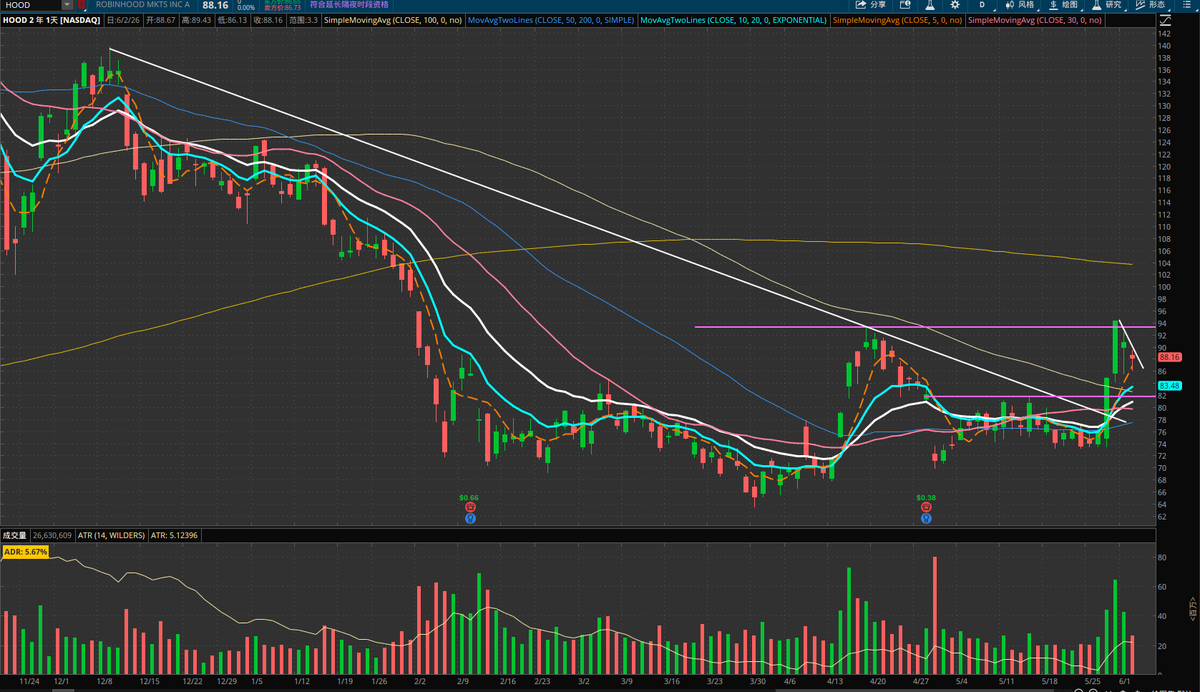Click the ROBINHOOD MKTS INC A company name
Screen dimensions: 1200x692
coord(143,5)
